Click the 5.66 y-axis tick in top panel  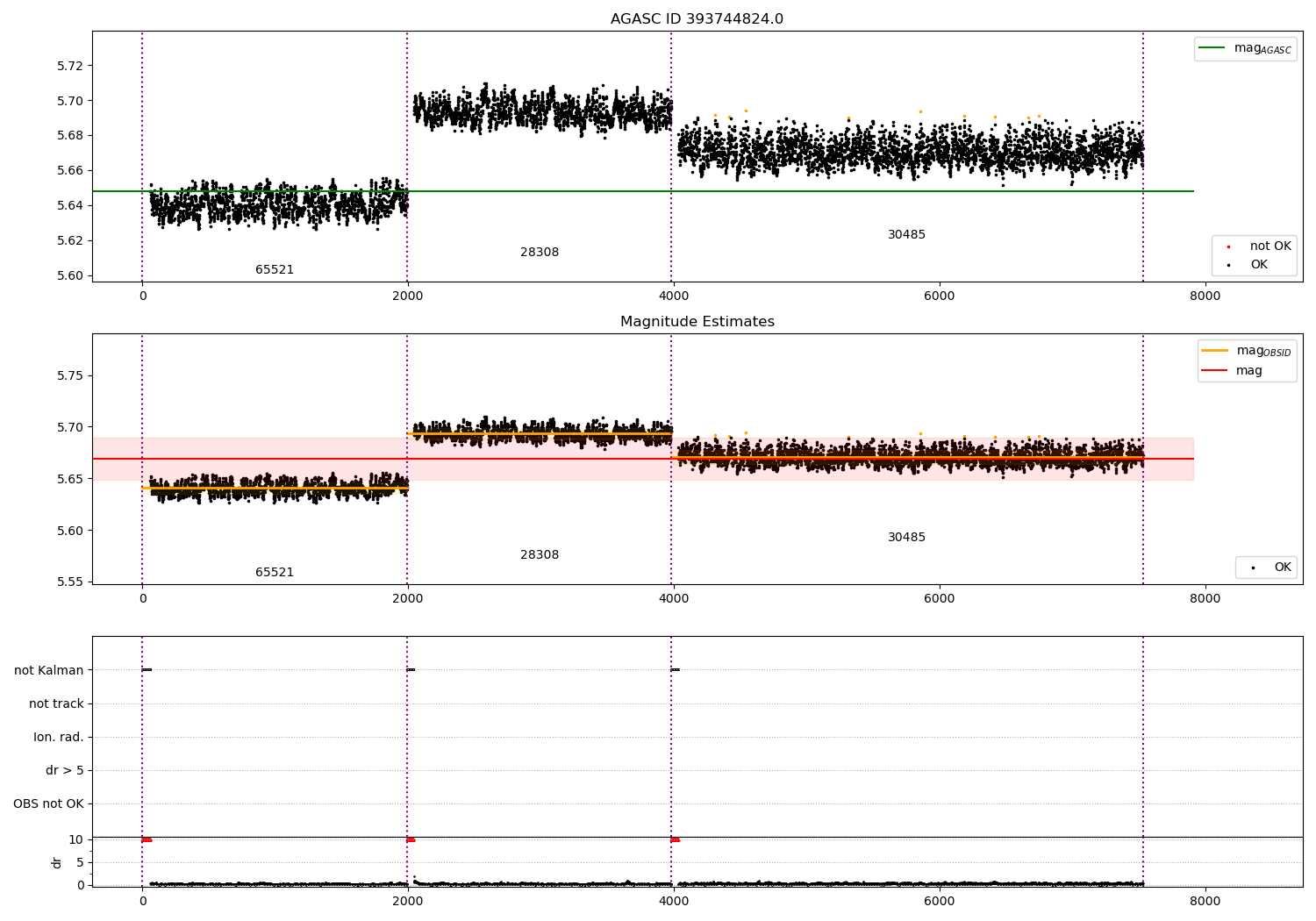pos(70,171)
